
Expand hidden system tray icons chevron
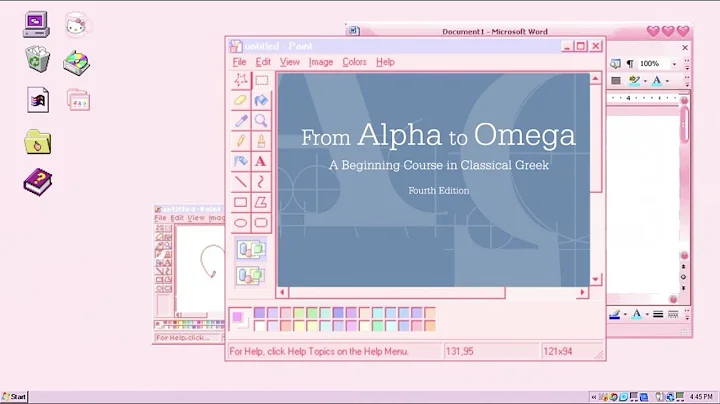click(594, 397)
